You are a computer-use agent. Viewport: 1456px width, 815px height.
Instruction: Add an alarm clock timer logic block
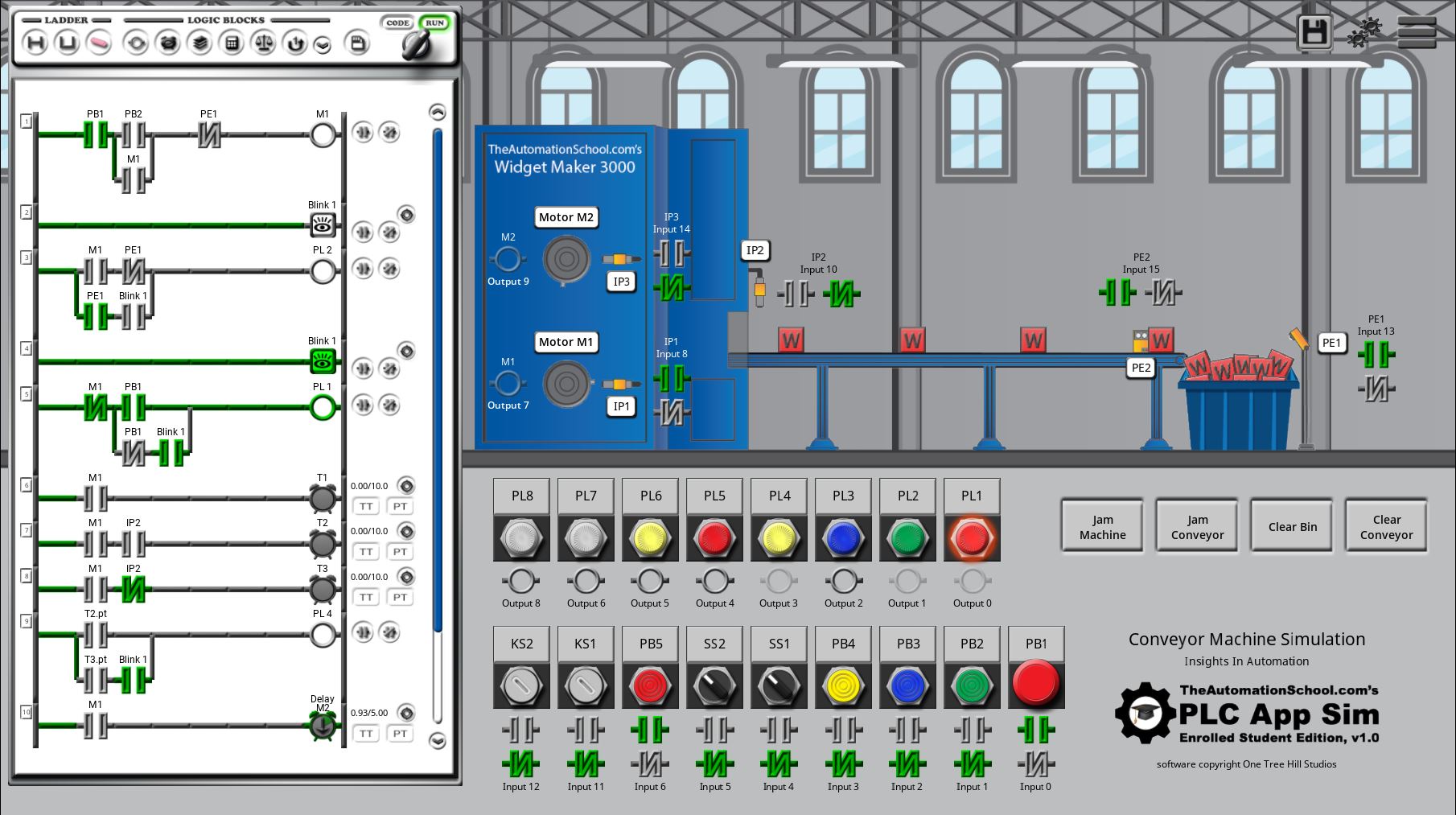(x=167, y=43)
